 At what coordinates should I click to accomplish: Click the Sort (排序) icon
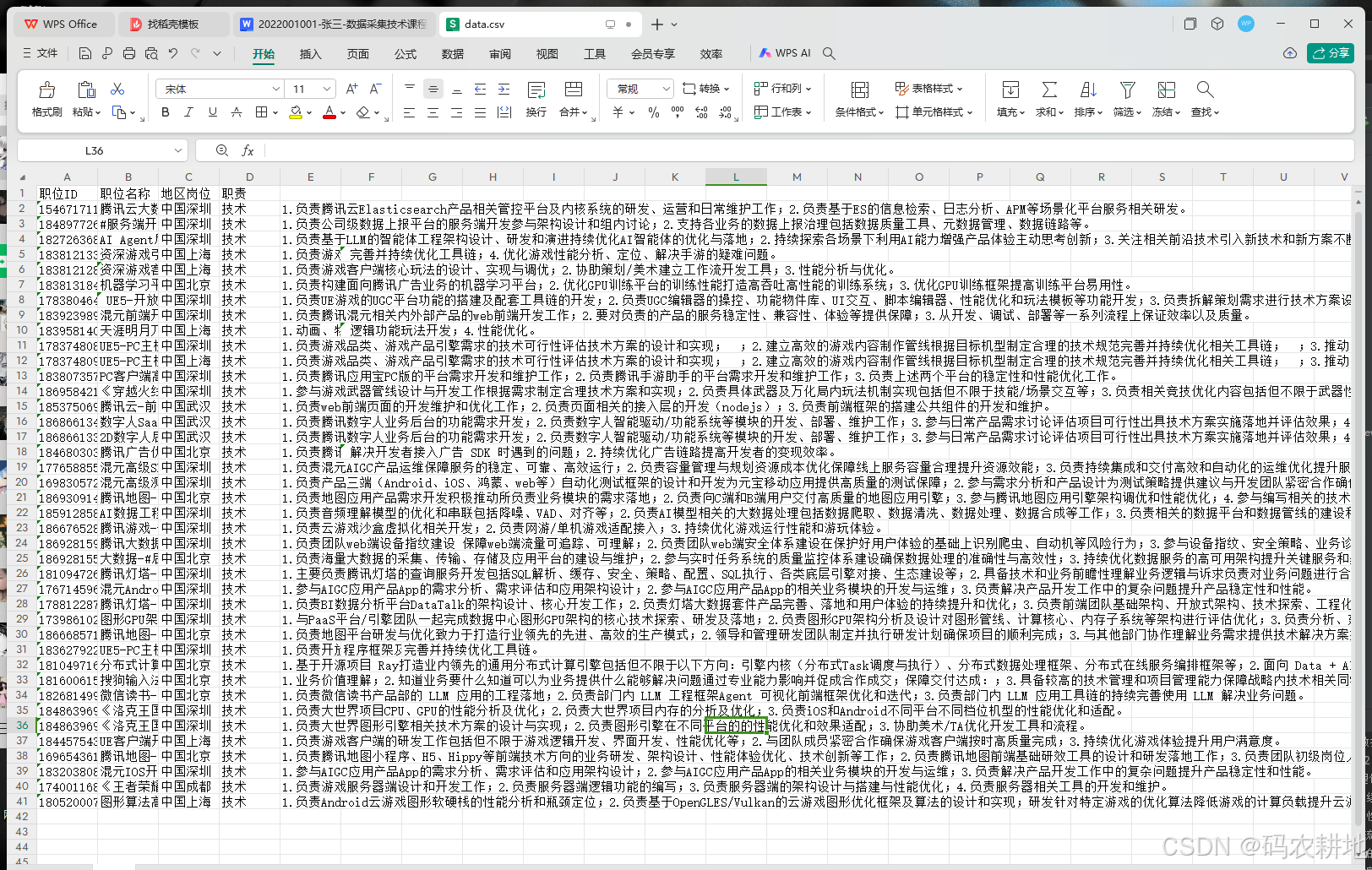click(1088, 90)
